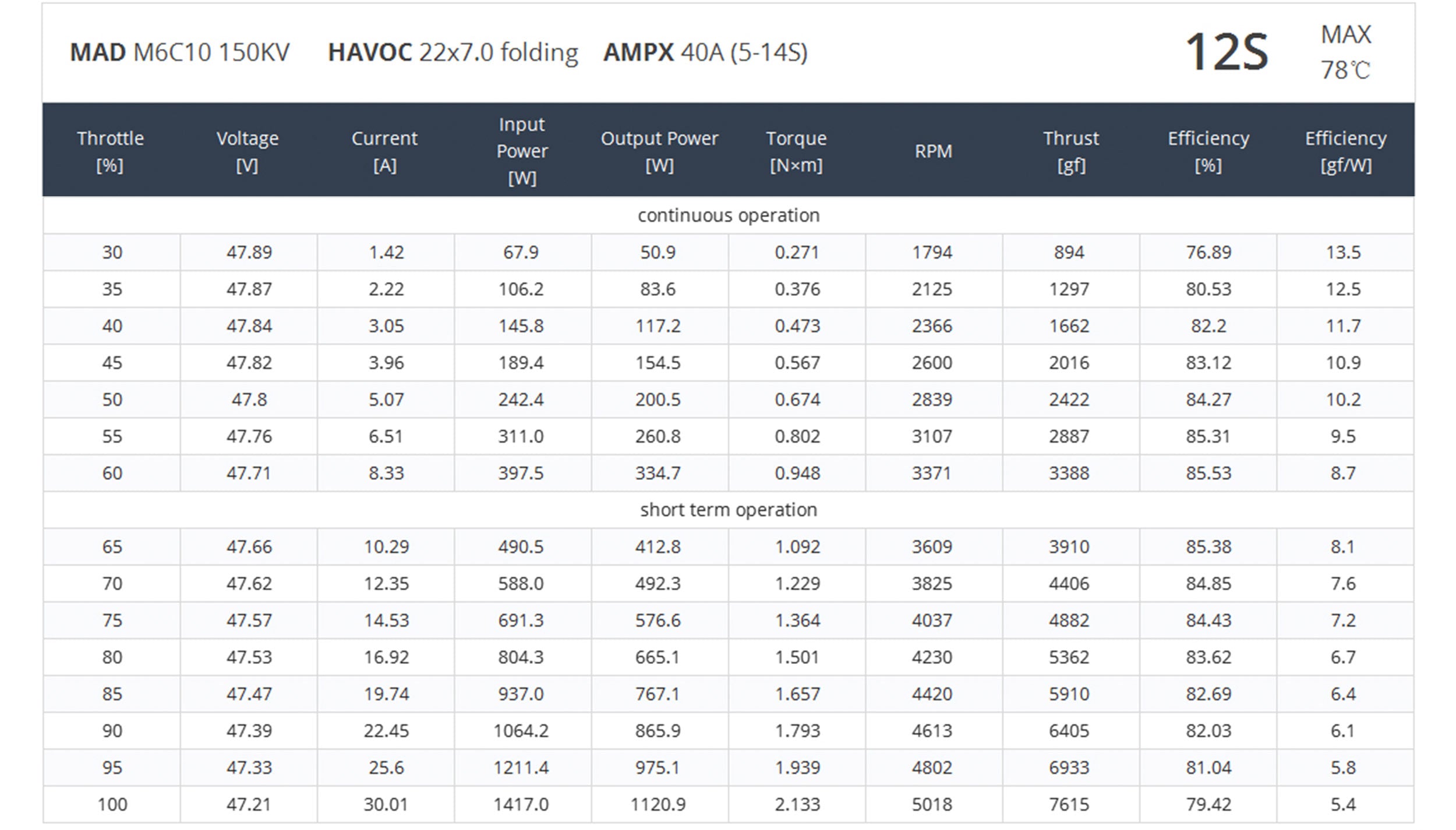The height and width of the screenshot is (830, 1456).
Task: Click the Efficiency [%] column header
Action: point(1208,151)
